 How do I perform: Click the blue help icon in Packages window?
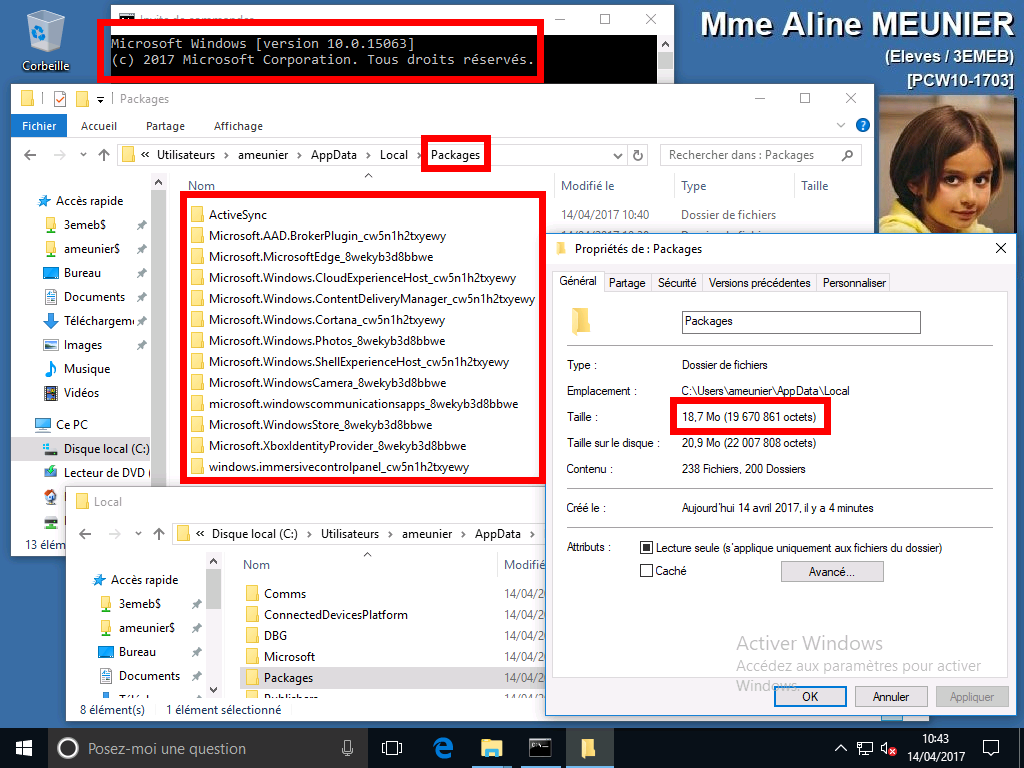(x=863, y=125)
